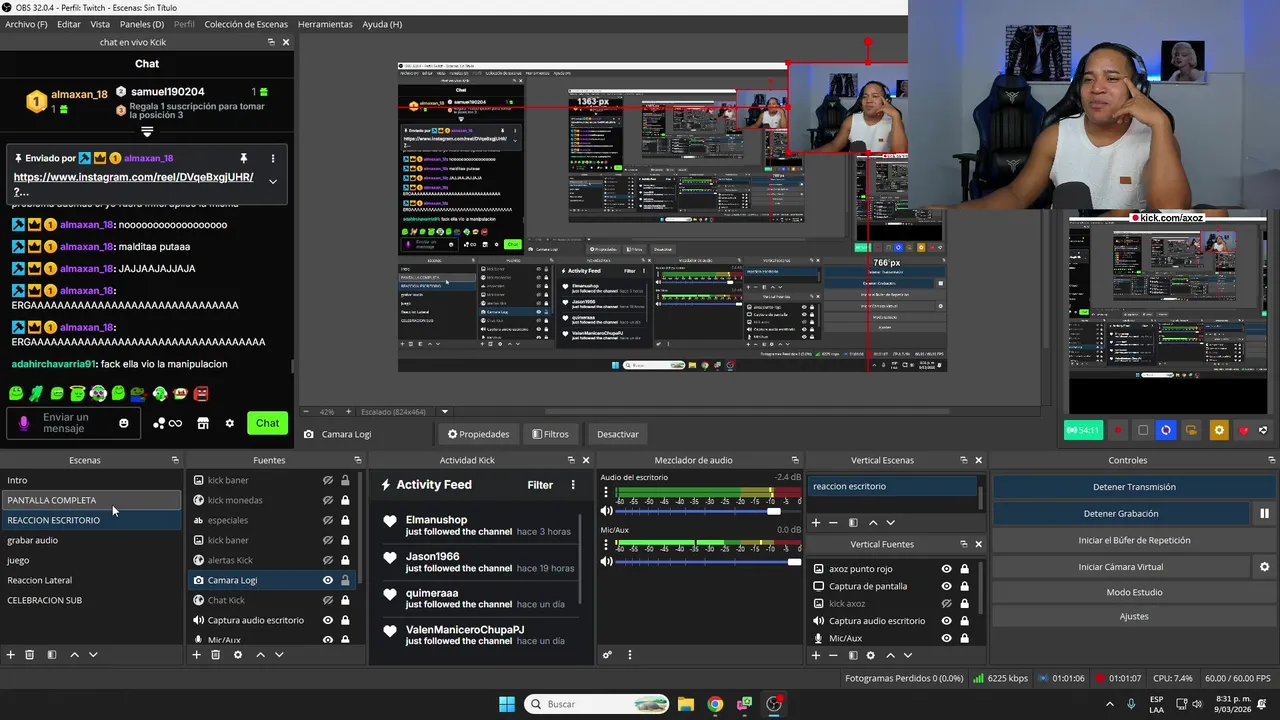This screenshot has height=720, width=1280.
Task: Unlock the Camara Logi source
Action: point(345,580)
